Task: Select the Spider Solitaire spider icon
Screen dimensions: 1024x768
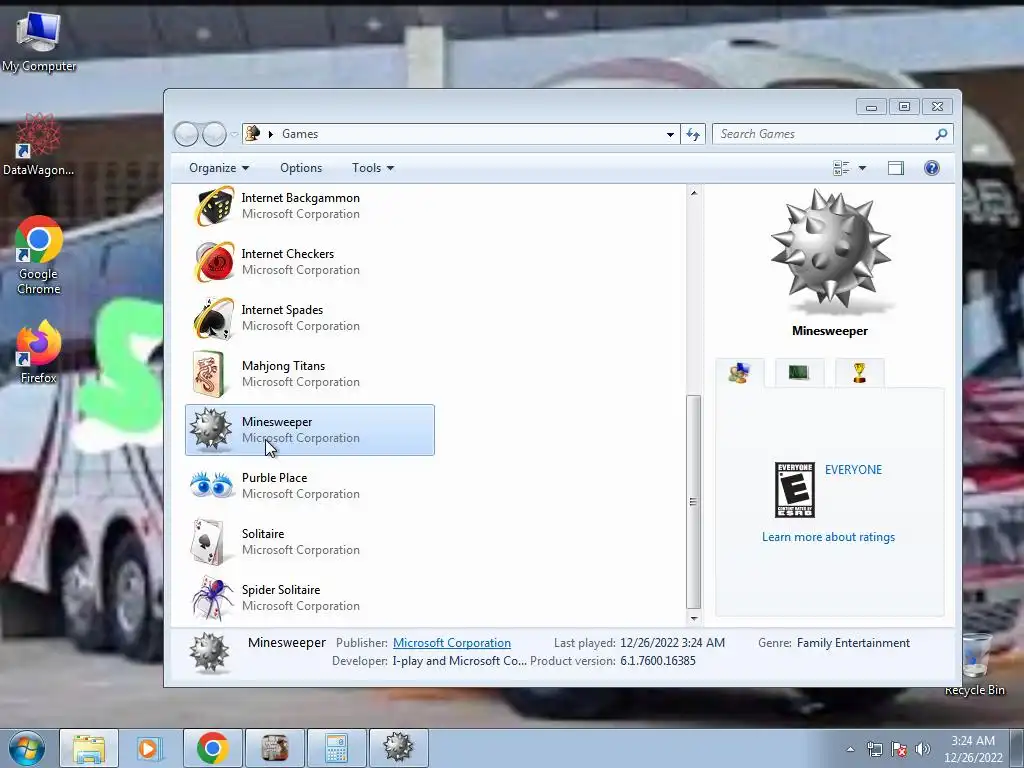Action: [x=212, y=598]
